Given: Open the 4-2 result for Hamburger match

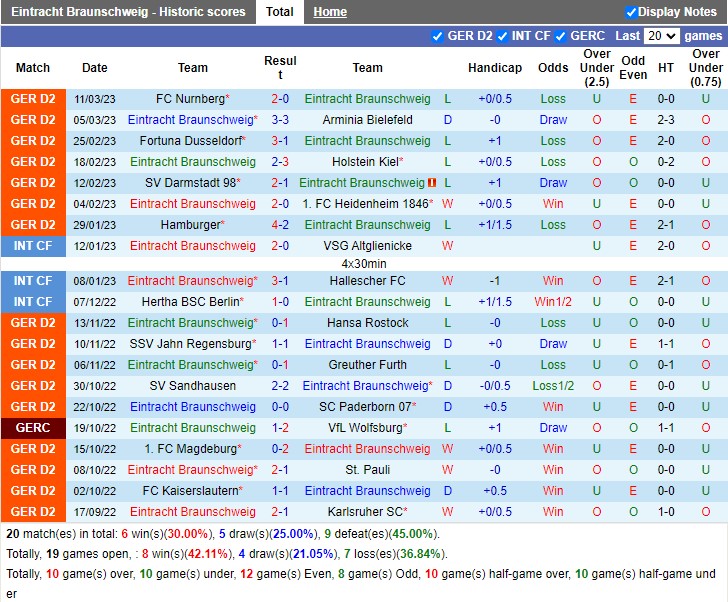Looking at the screenshot, I should [280, 225].
